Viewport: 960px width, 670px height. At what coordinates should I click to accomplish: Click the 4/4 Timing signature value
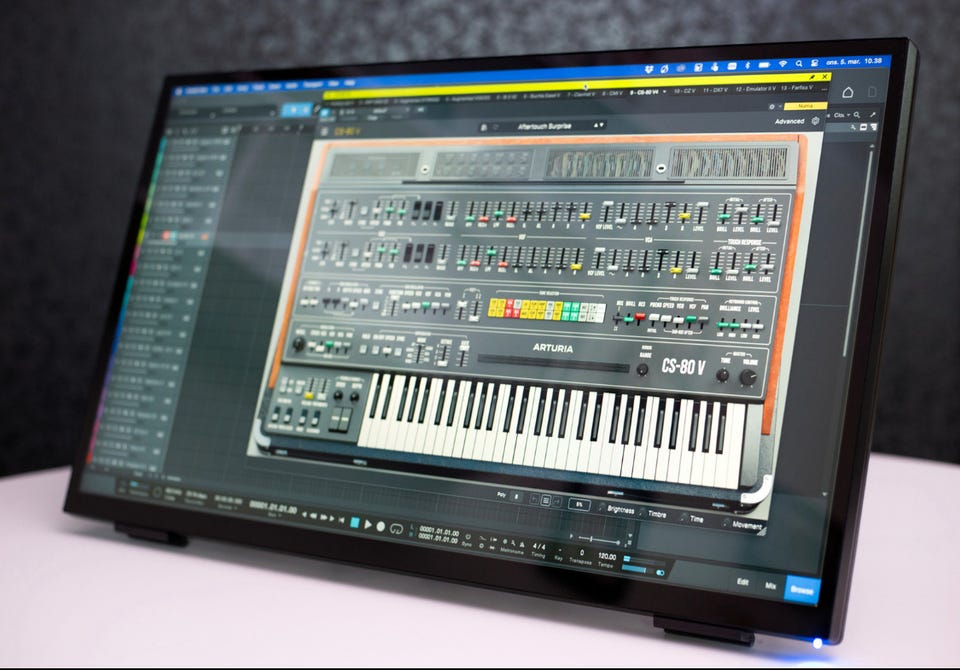pos(539,547)
